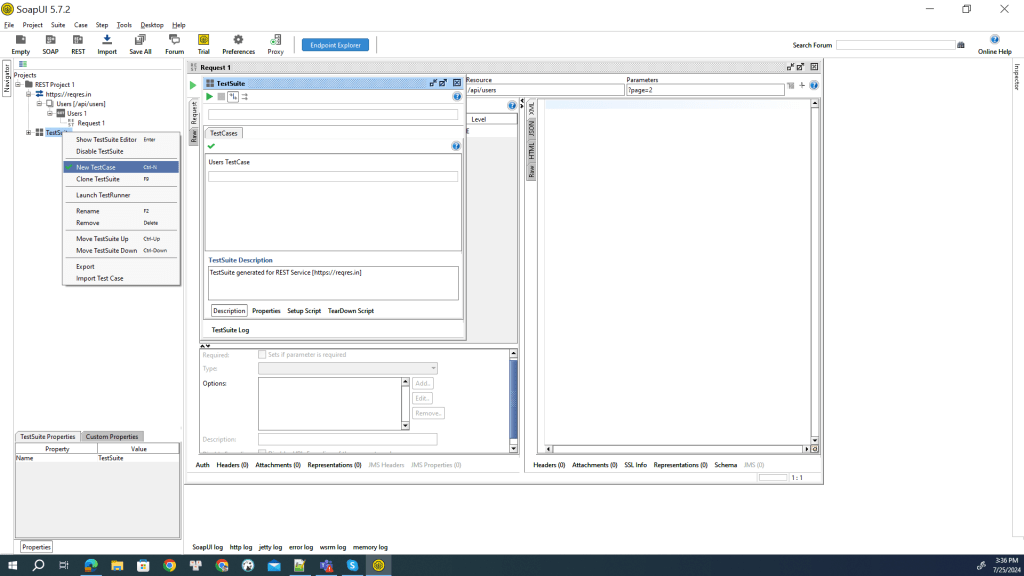
Task: Toggle the parallel run mode button in TestSuite
Action: pos(245,97)
